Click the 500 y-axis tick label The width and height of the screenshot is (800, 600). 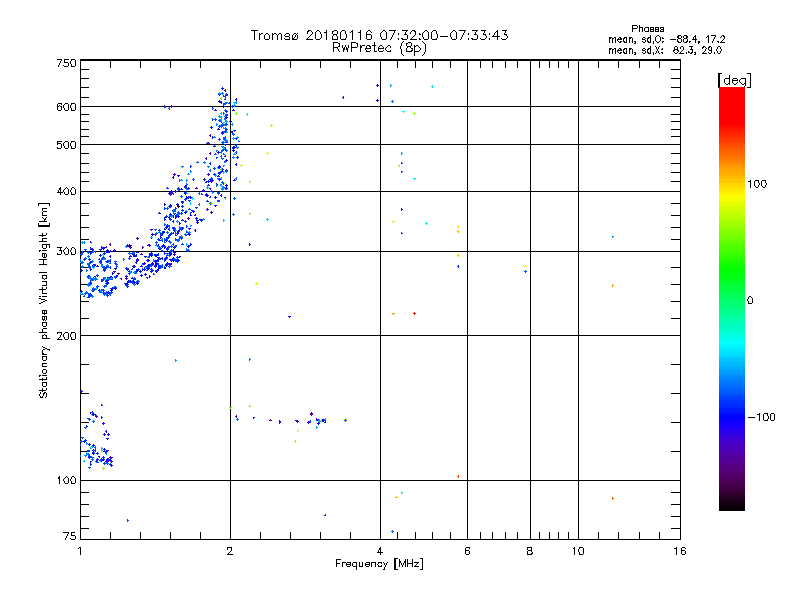(66, 145)
